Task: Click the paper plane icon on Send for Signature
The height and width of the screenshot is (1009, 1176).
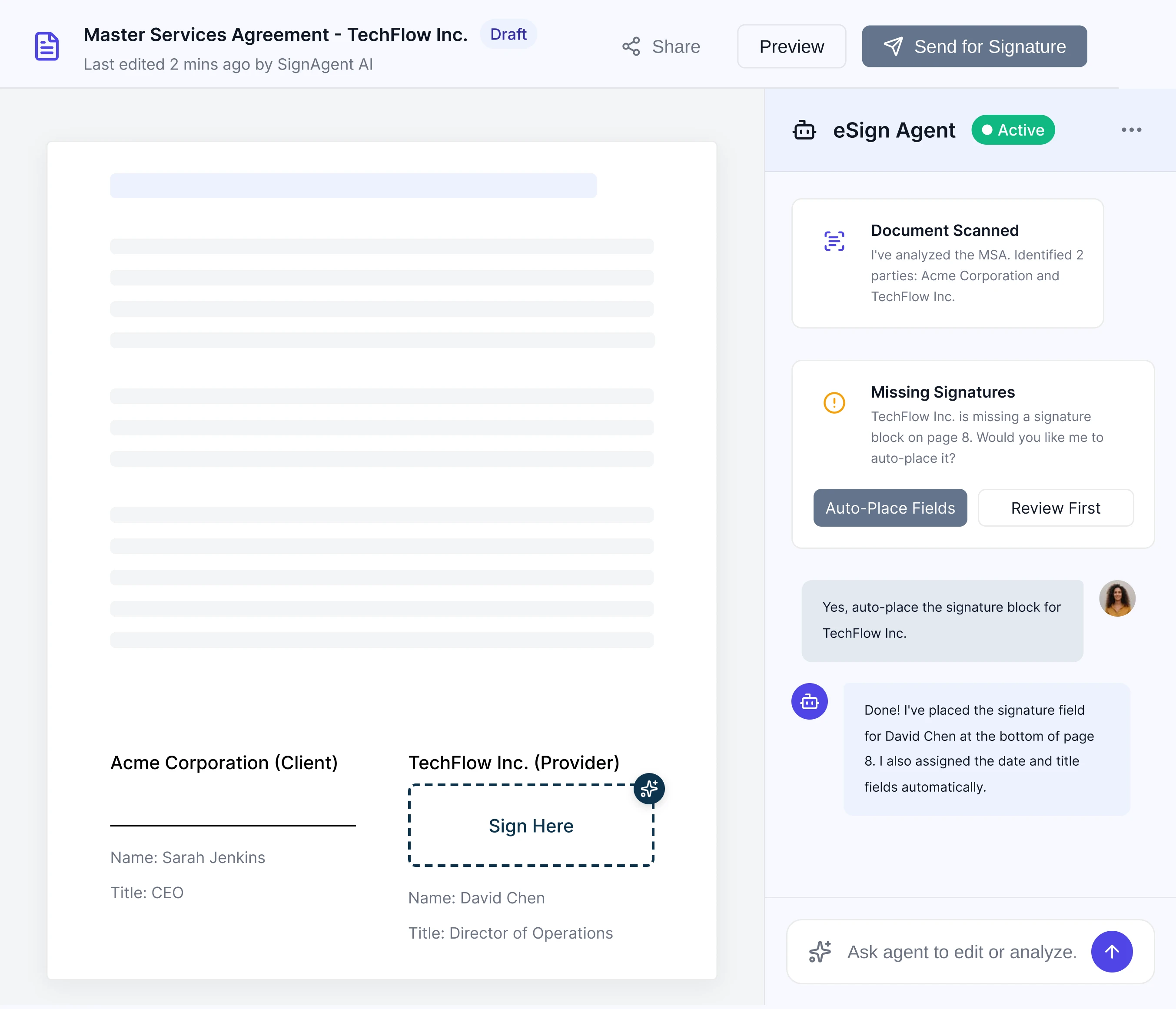Action: [x=895, y=46]
